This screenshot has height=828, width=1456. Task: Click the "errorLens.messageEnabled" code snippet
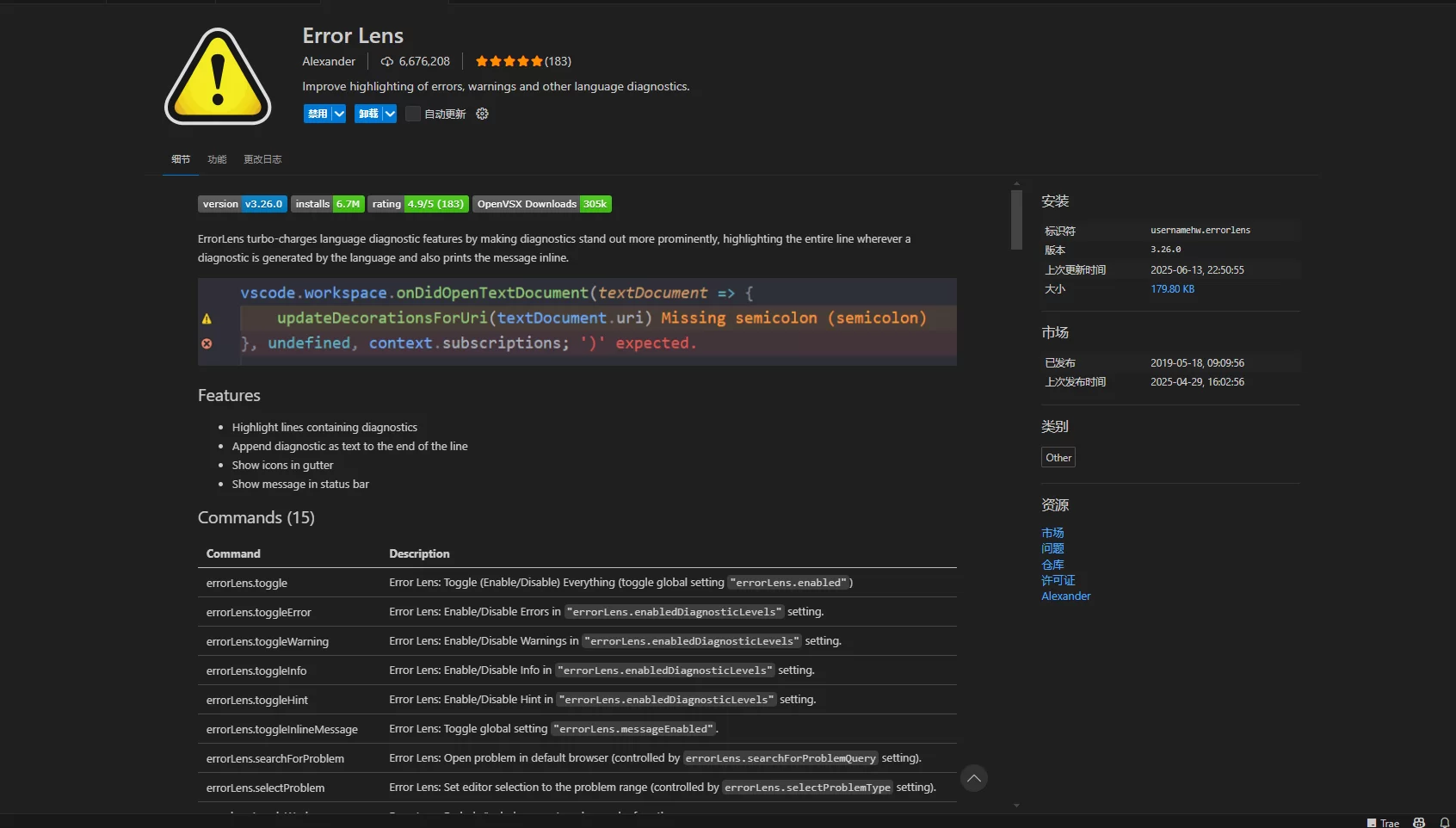[633, 729]
